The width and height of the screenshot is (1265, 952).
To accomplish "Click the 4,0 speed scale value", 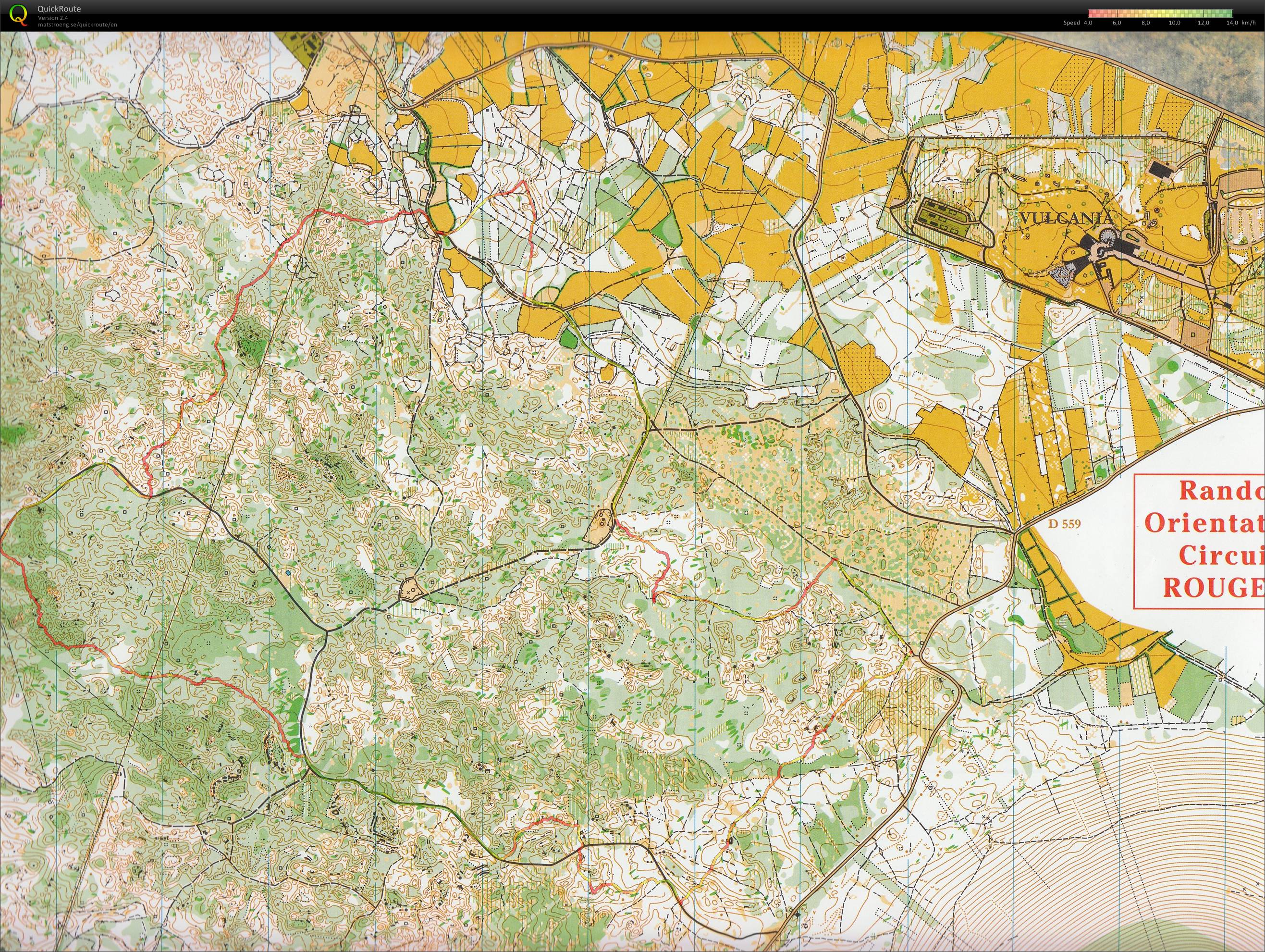I will pyautogui.click(x=1088, y=23).
